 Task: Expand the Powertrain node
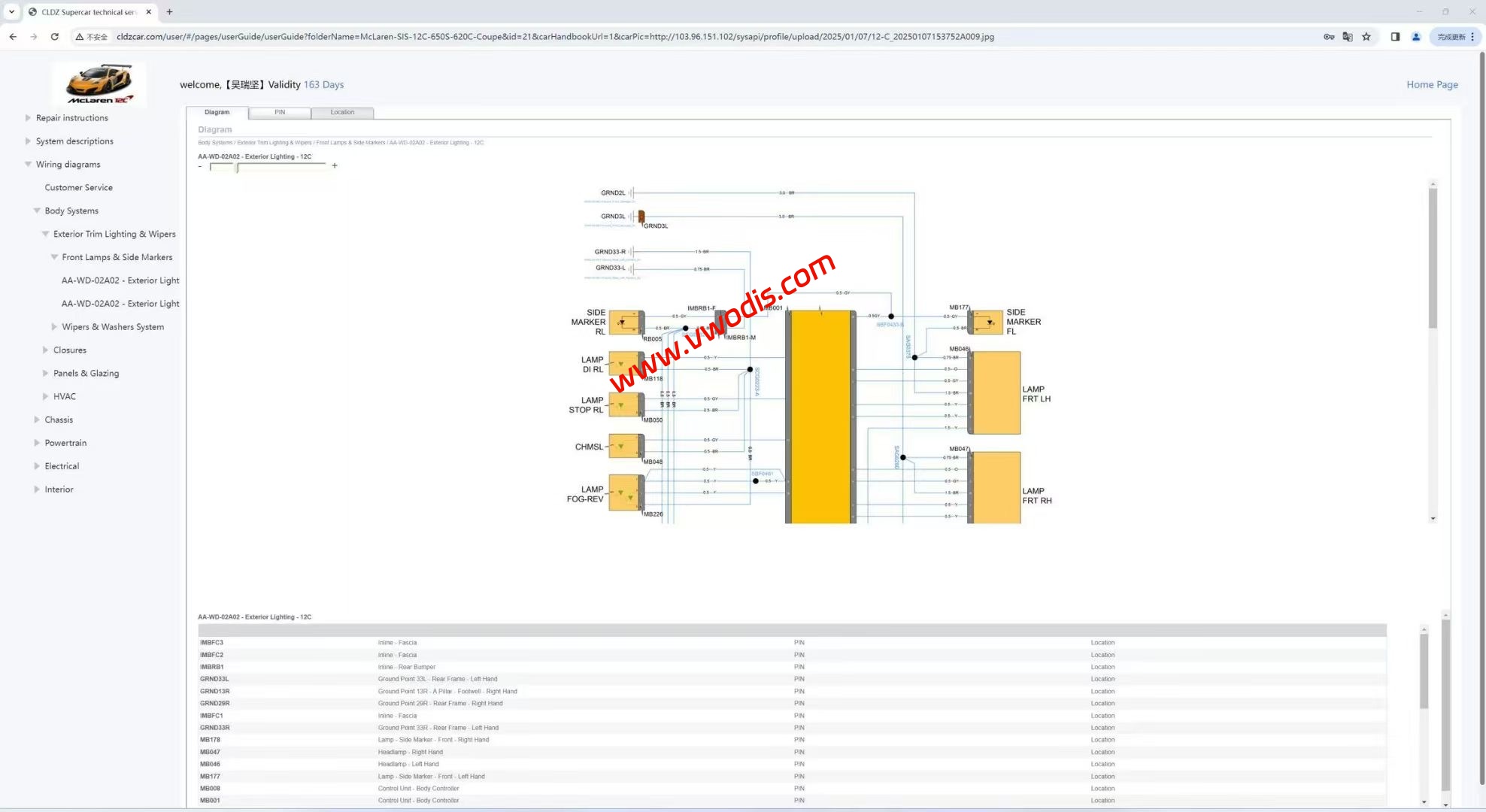(37, 443)
